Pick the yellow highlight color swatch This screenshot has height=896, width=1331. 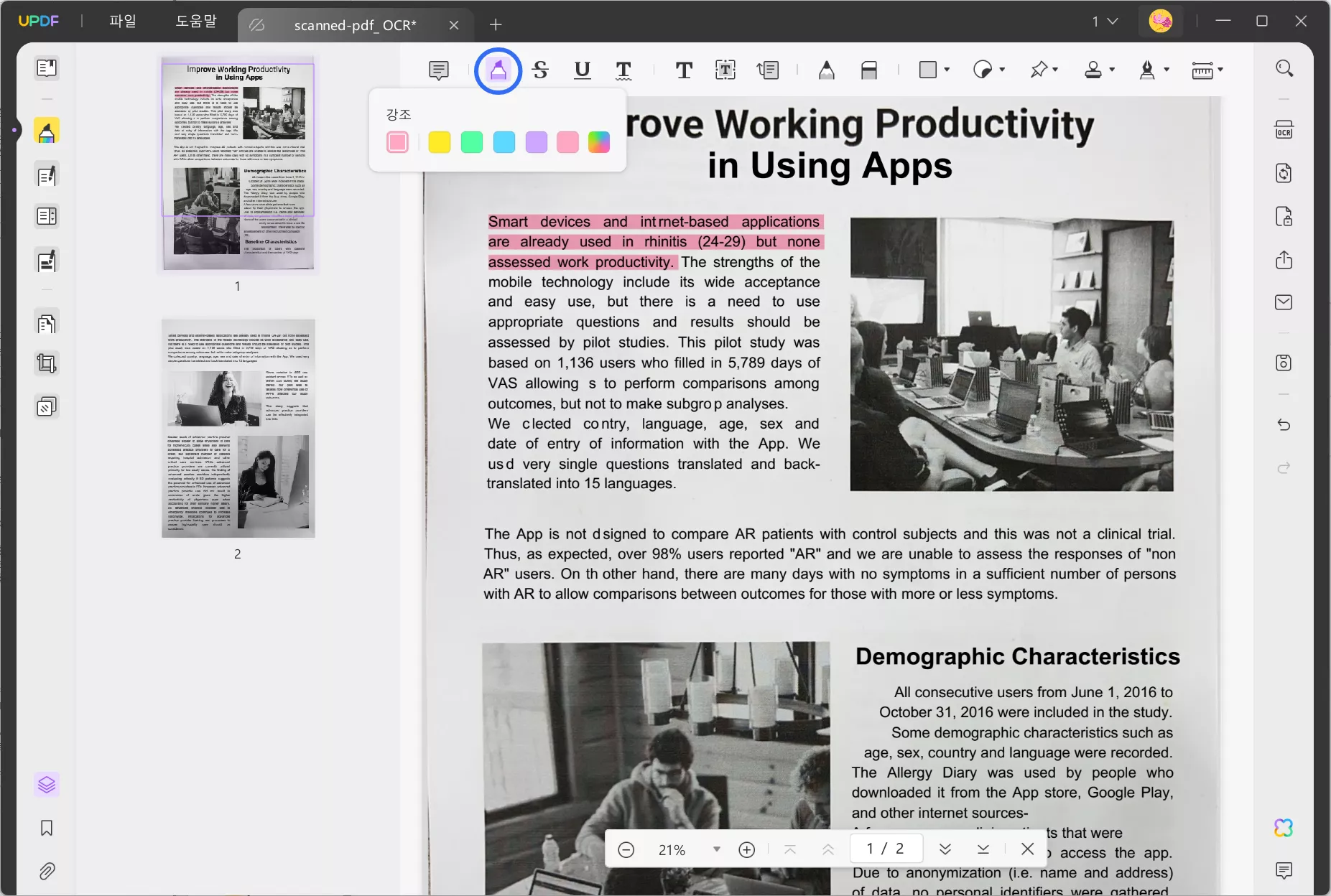(439, 142)
